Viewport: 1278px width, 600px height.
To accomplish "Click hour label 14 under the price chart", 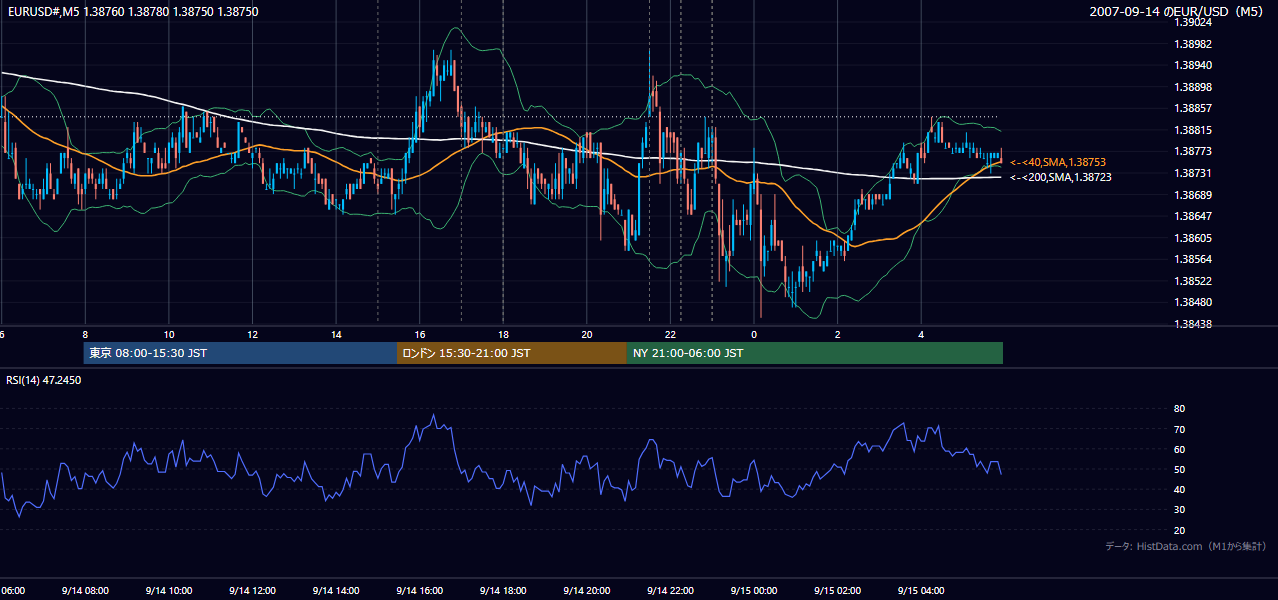I will [336, 335].
